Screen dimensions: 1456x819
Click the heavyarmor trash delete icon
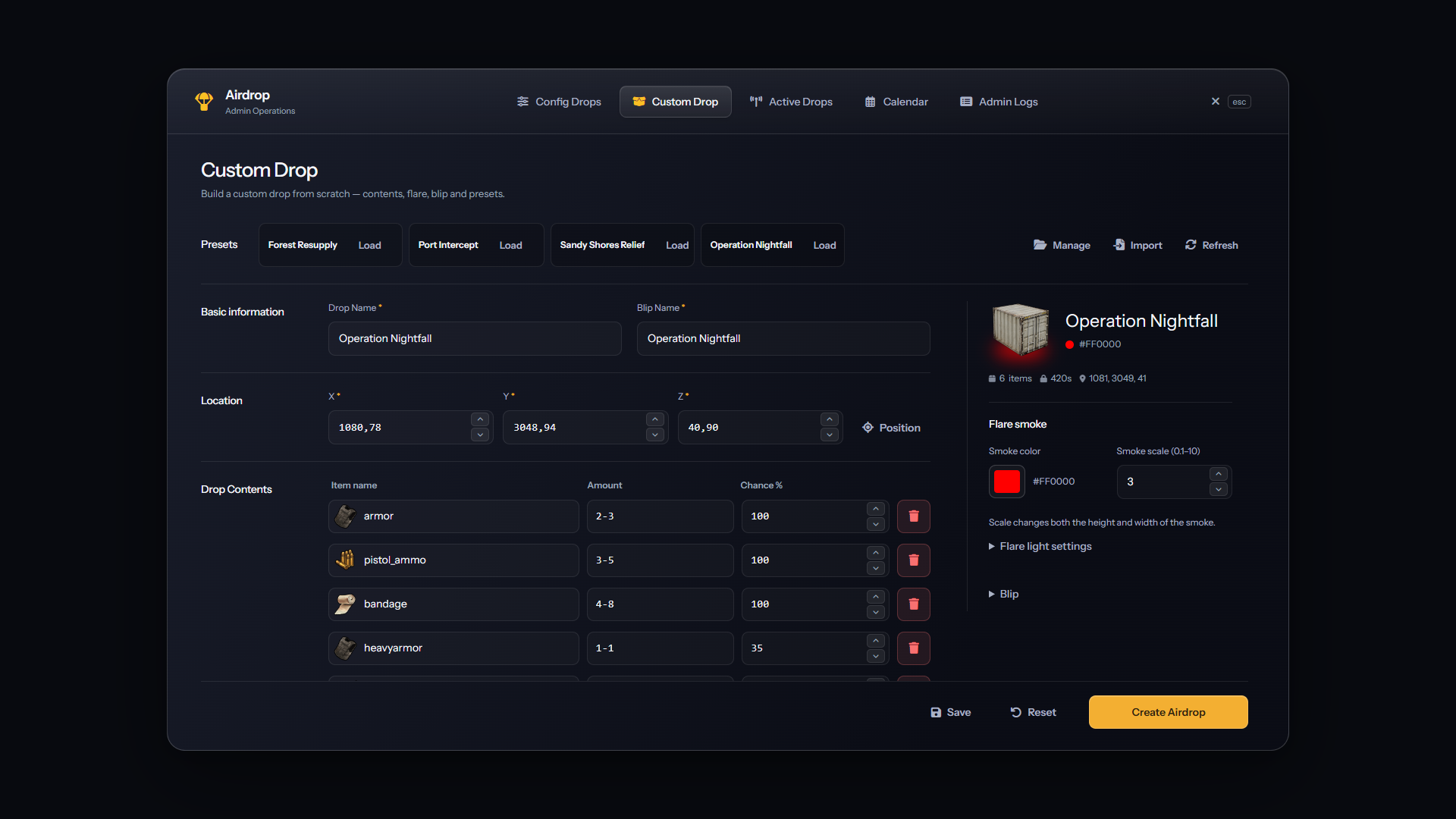tap(913, 648)
